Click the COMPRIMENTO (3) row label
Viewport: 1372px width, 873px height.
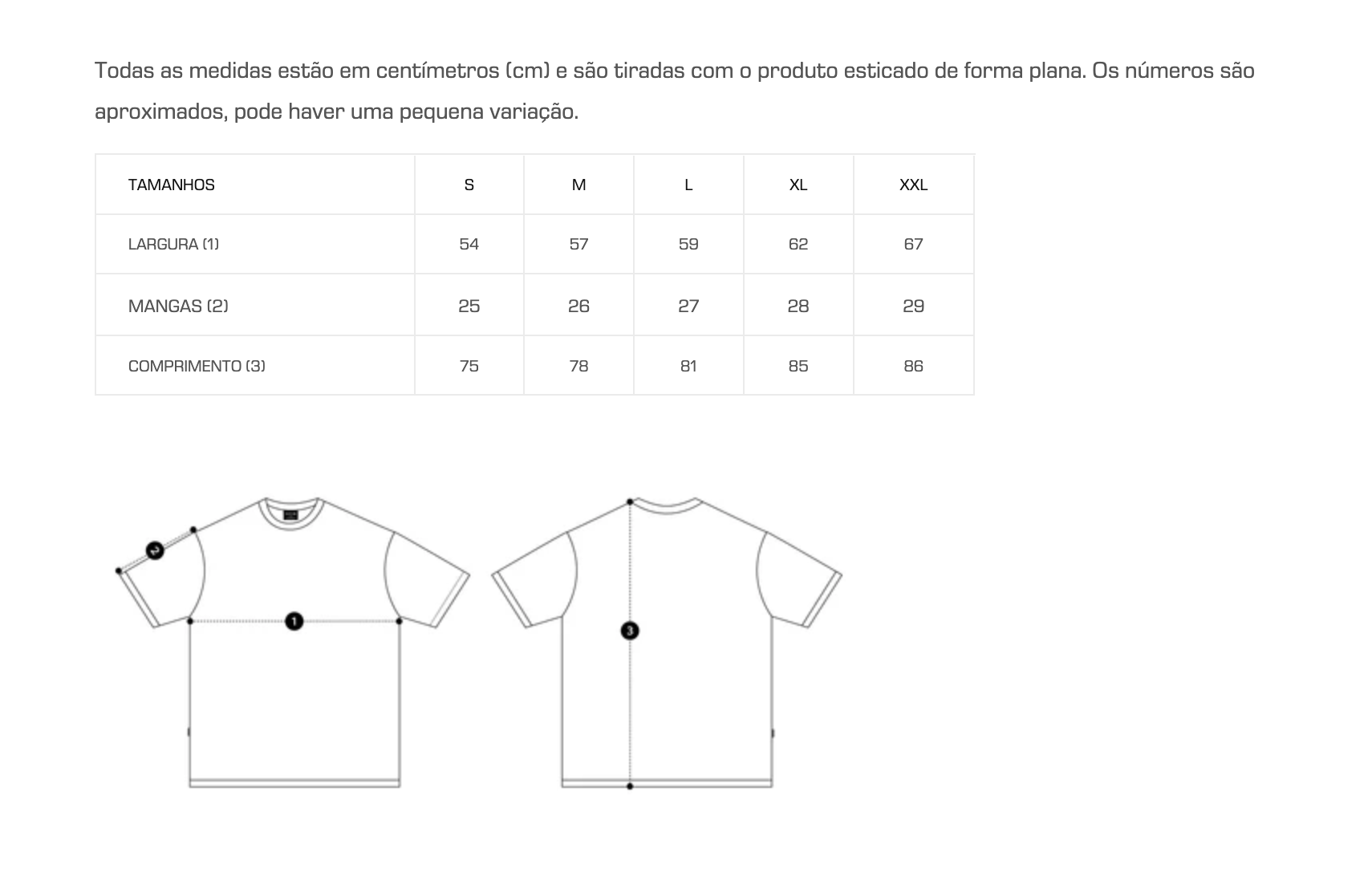click(x=197, y=366)
